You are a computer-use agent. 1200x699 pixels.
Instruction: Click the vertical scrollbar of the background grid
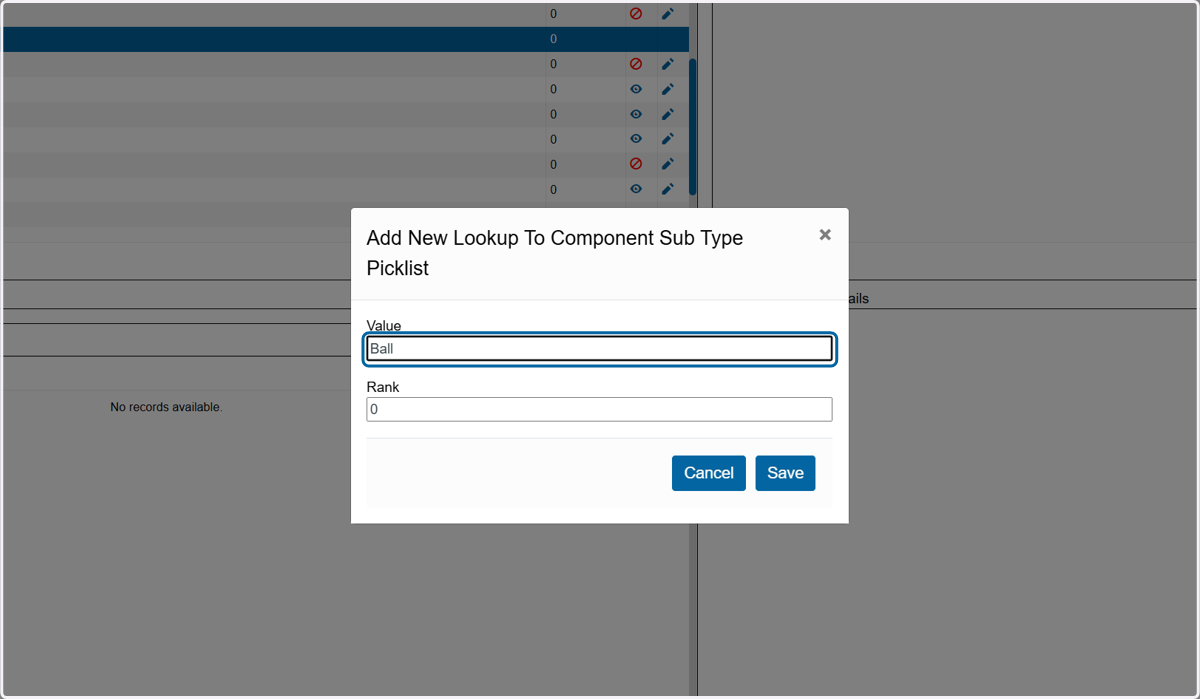693,125
